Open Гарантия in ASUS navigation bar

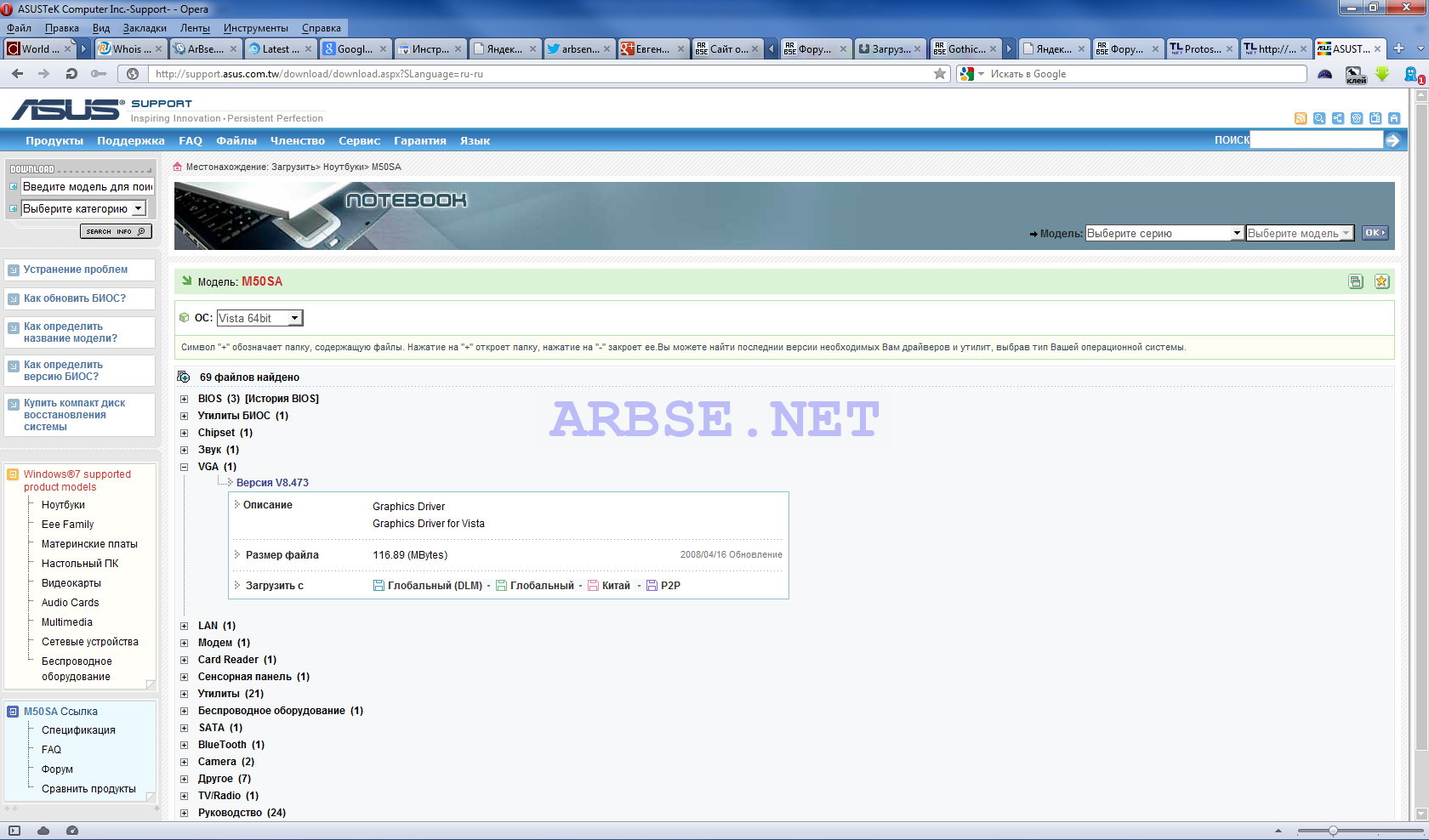[x=420, y=141]
